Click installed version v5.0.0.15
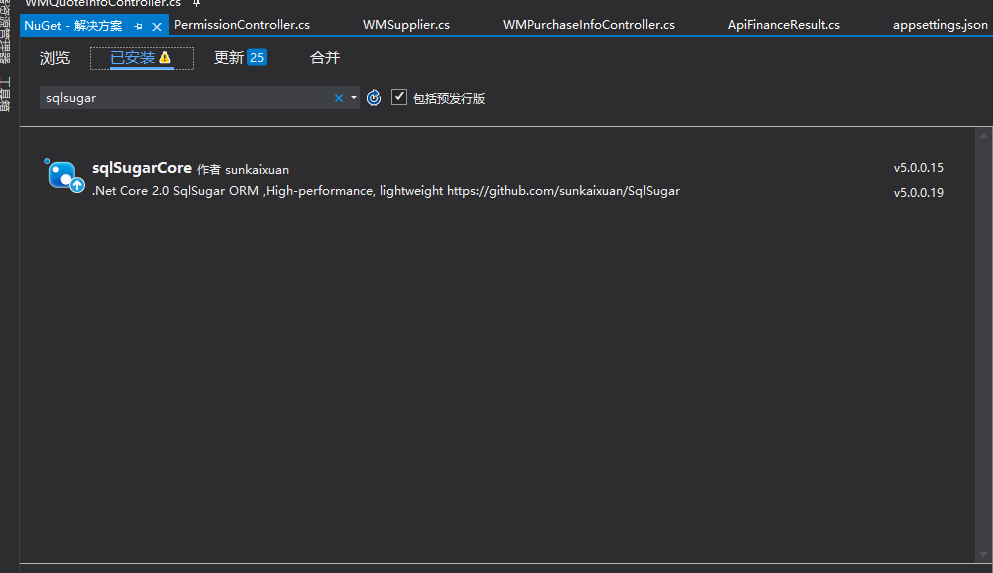 [x=918, y=168]
